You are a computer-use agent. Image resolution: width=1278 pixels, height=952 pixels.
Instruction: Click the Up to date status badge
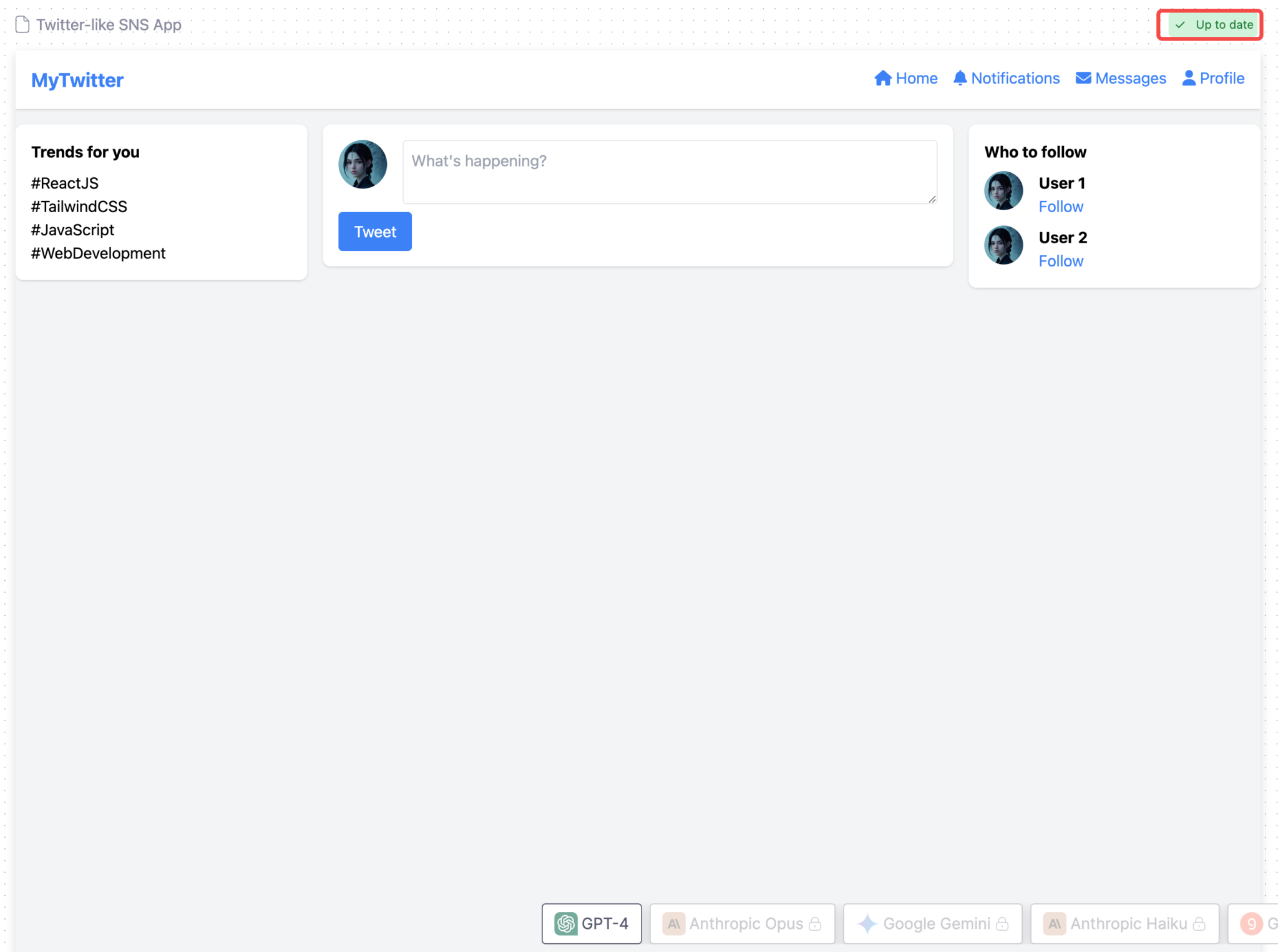click(x=1213, y=25)
